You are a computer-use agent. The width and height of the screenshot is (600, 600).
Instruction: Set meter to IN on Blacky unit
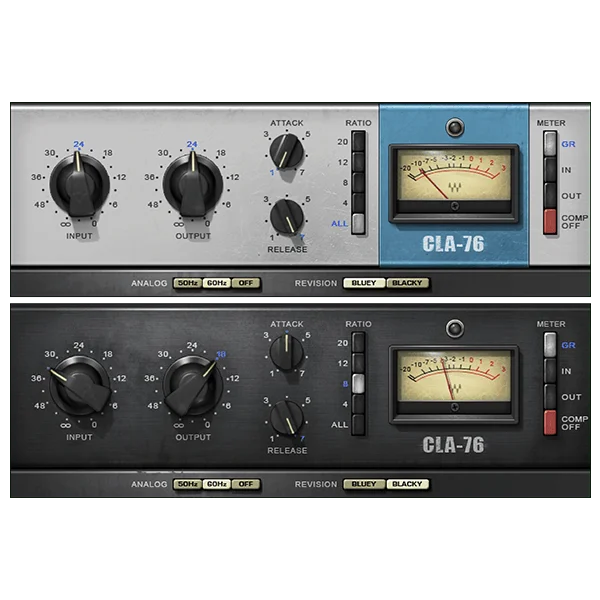coord(550,371)
